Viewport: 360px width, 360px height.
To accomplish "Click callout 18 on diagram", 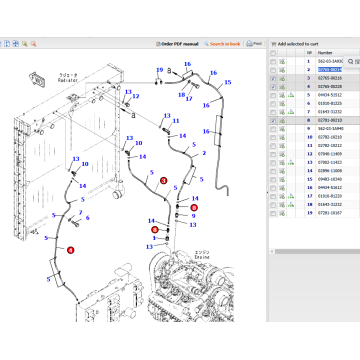I will 181,95.
